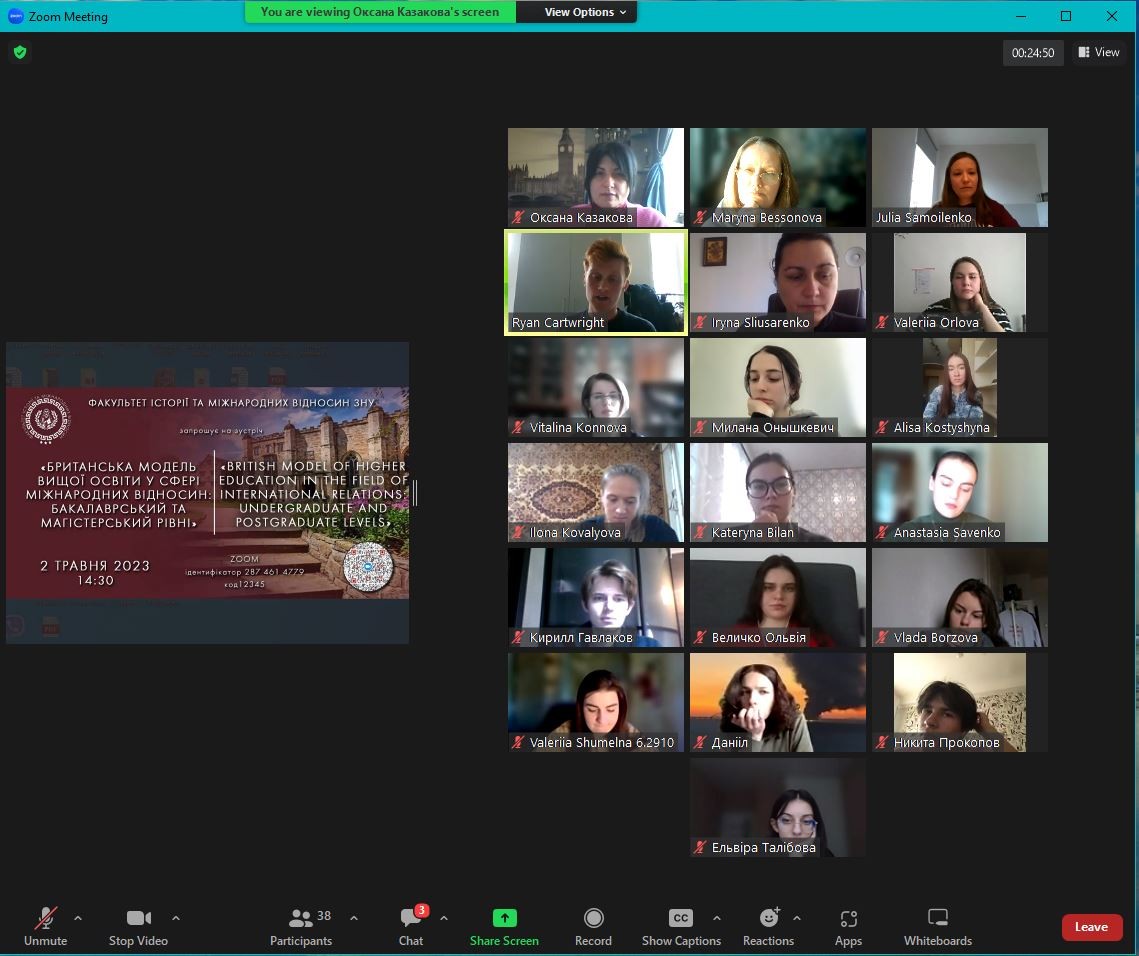Open the Apps icon

848,918
